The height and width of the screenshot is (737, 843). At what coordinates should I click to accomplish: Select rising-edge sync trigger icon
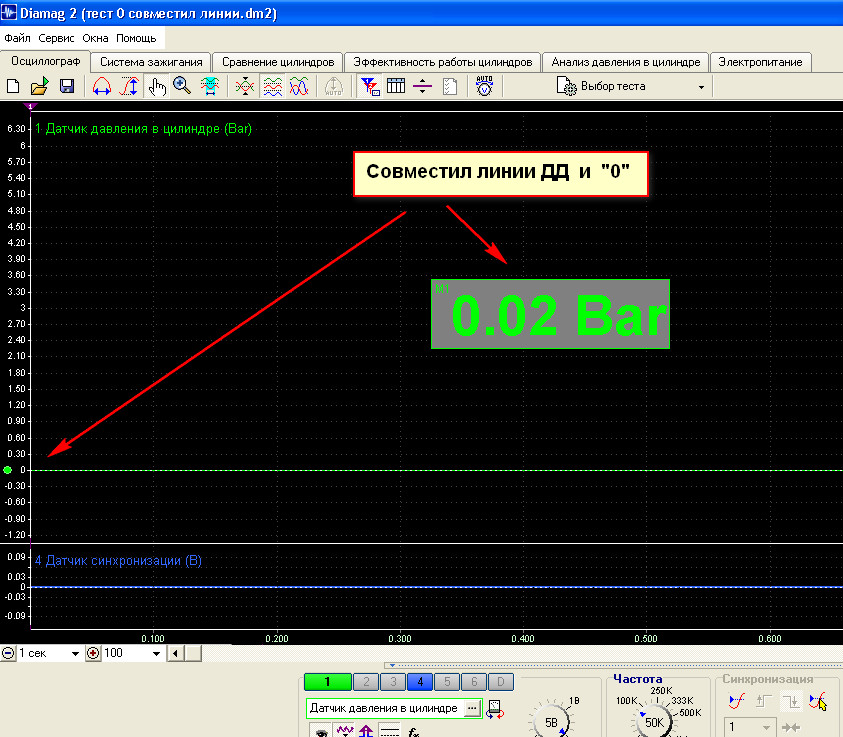(x=737, y=700)
